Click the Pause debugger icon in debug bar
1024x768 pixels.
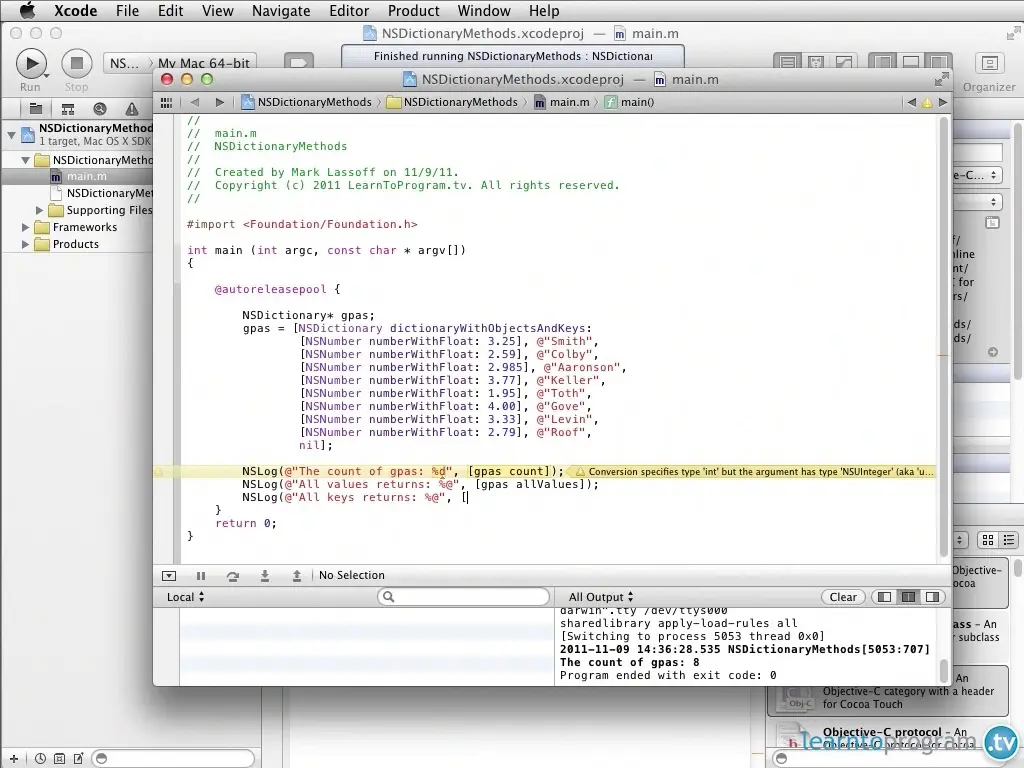201,575
